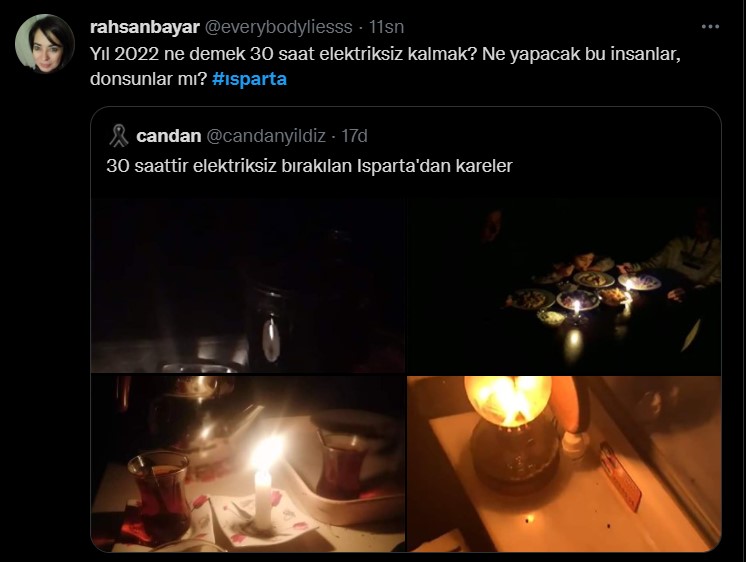Open the @candanyildiz handle
Viewport: 746px width, 562px height.
(x=266, y=136)
